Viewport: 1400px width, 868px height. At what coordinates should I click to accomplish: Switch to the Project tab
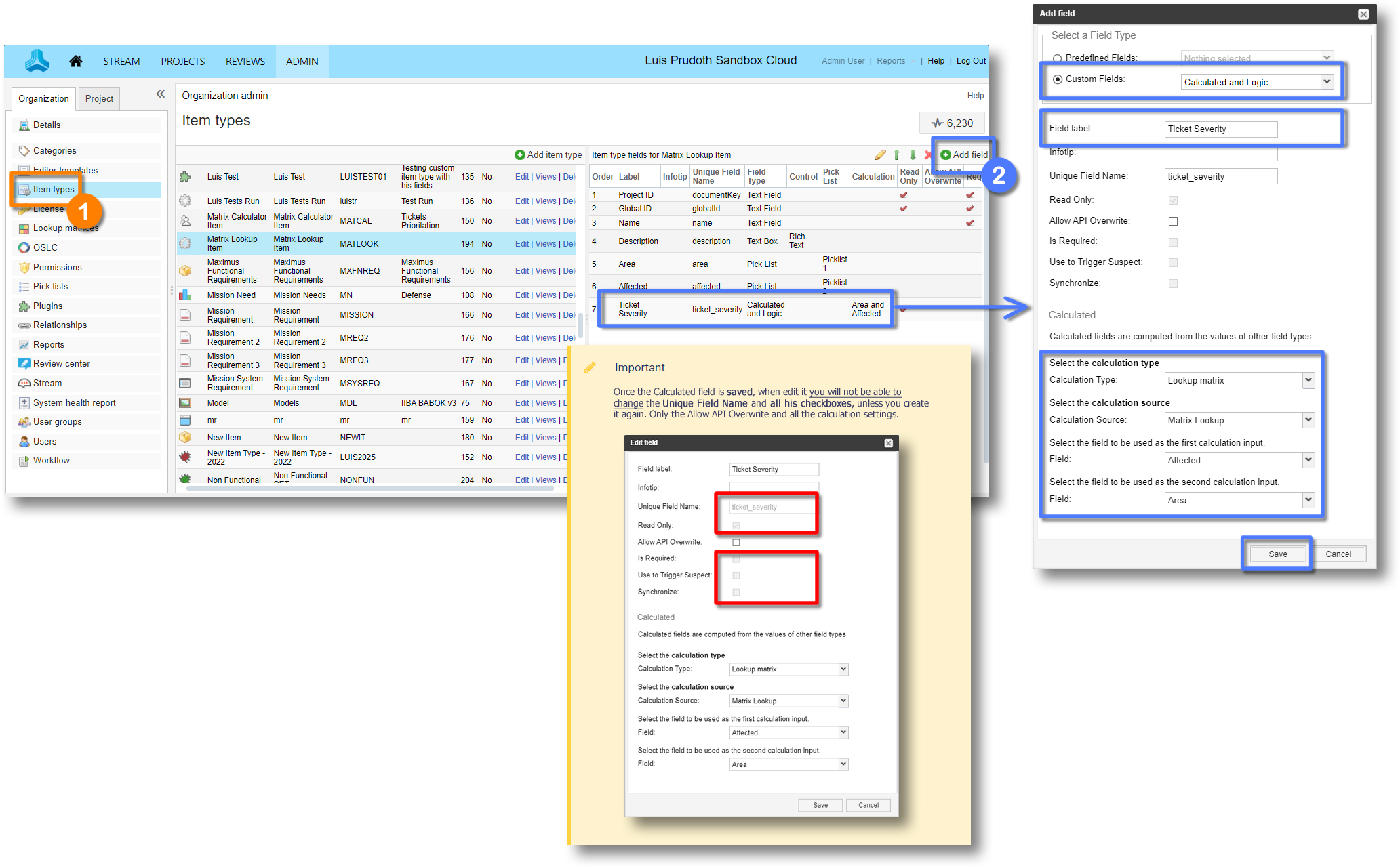point(99,98)
